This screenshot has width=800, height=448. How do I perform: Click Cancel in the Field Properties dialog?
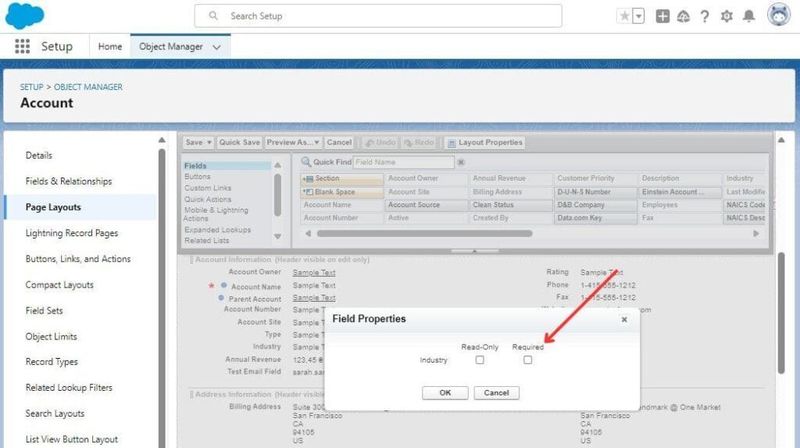click(x=496, y=393)
